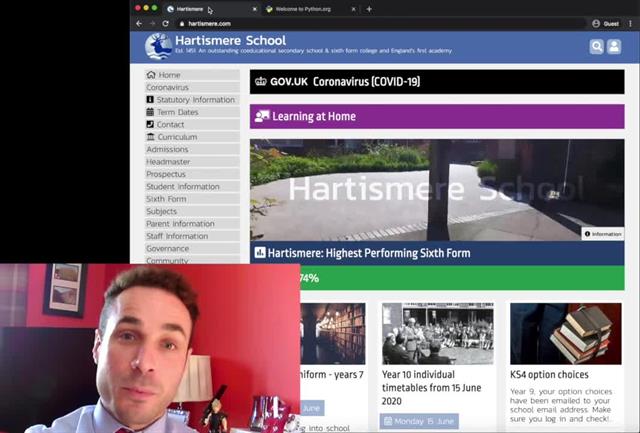Click the Hartismere School header title
640x433 pixels.
231,40
